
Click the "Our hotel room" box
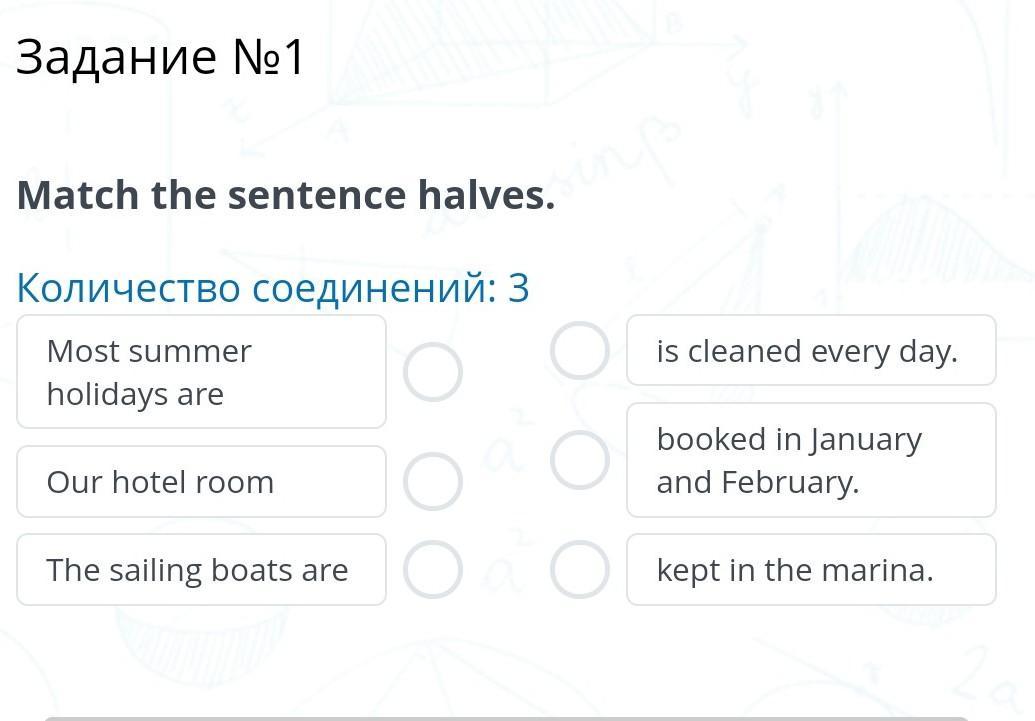[201, 482]
